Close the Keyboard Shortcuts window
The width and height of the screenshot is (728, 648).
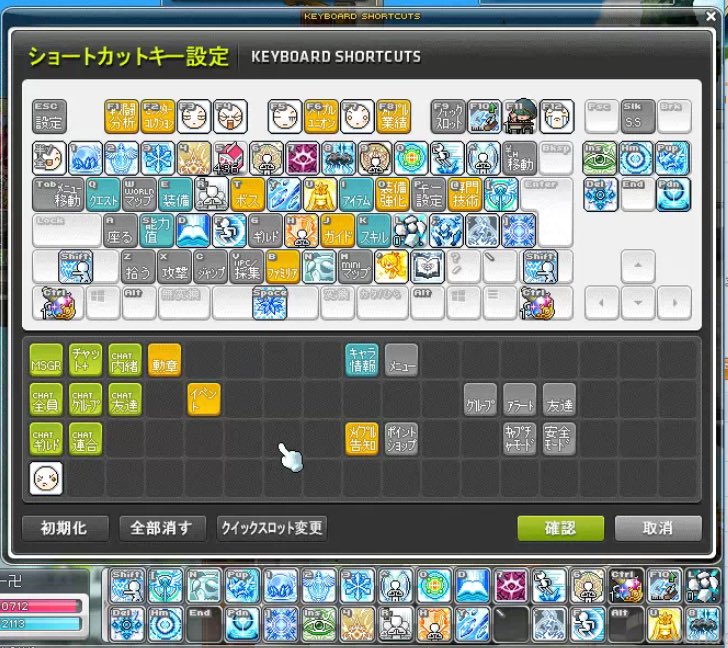(711, 16)
